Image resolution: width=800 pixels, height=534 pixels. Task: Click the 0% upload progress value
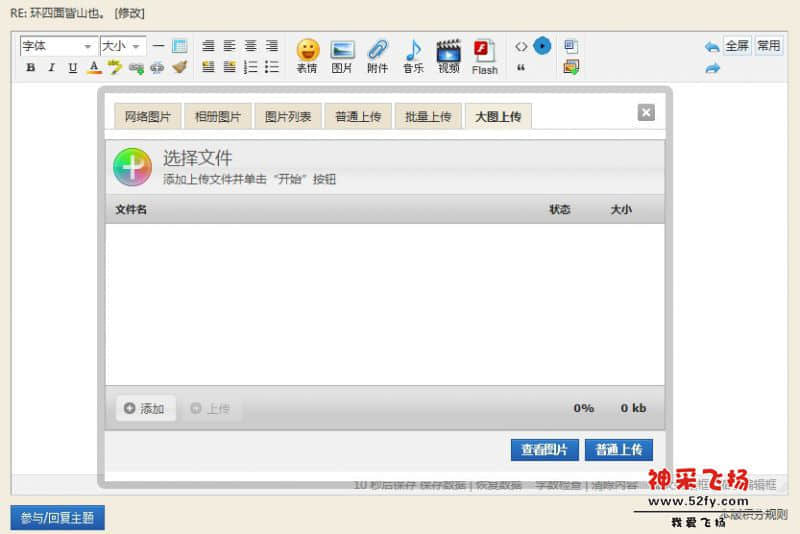584,408
